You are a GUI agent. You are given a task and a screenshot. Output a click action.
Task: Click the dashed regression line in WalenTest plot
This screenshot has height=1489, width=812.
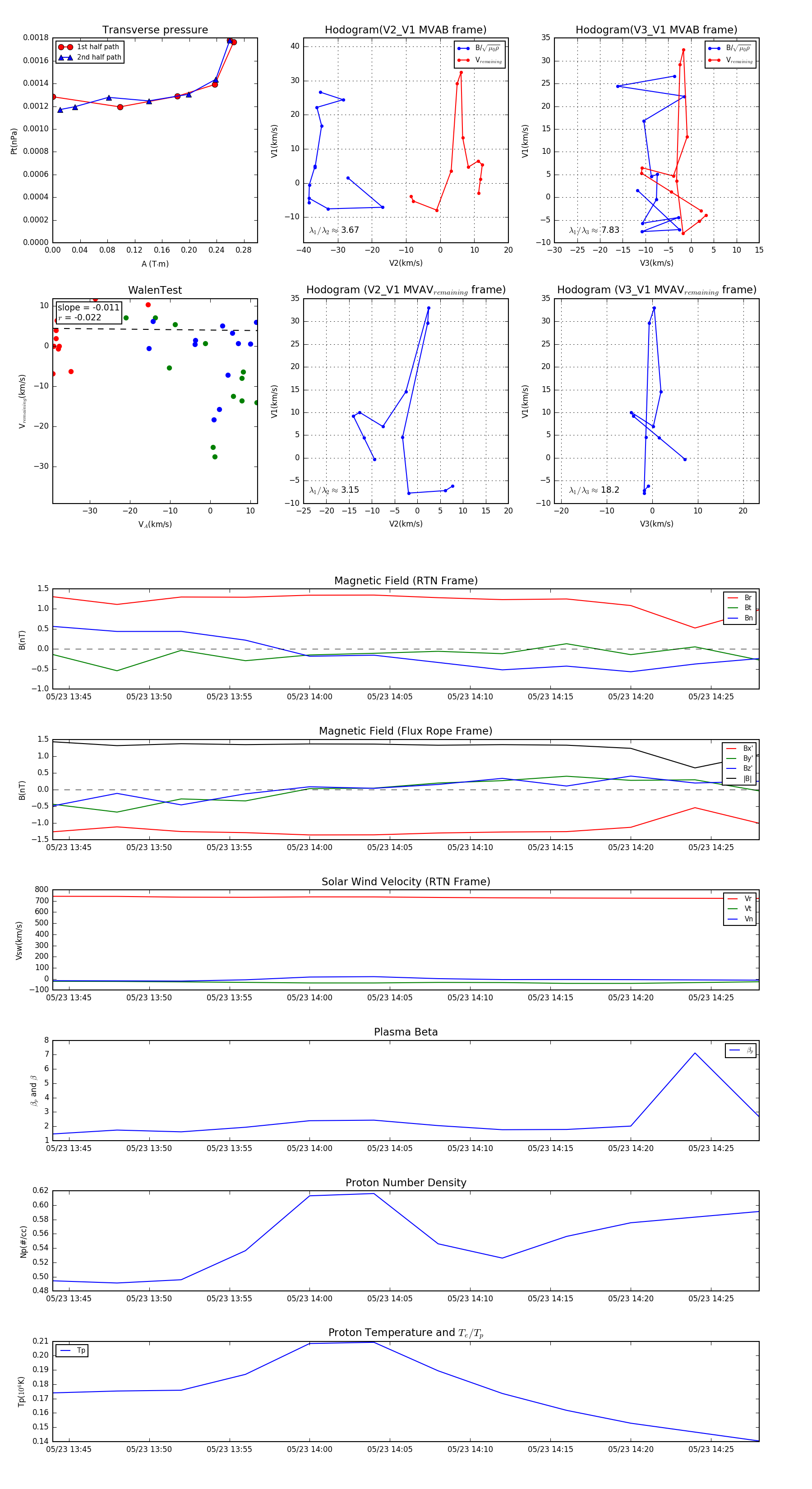pyautogui.click(x=155, y=329)
